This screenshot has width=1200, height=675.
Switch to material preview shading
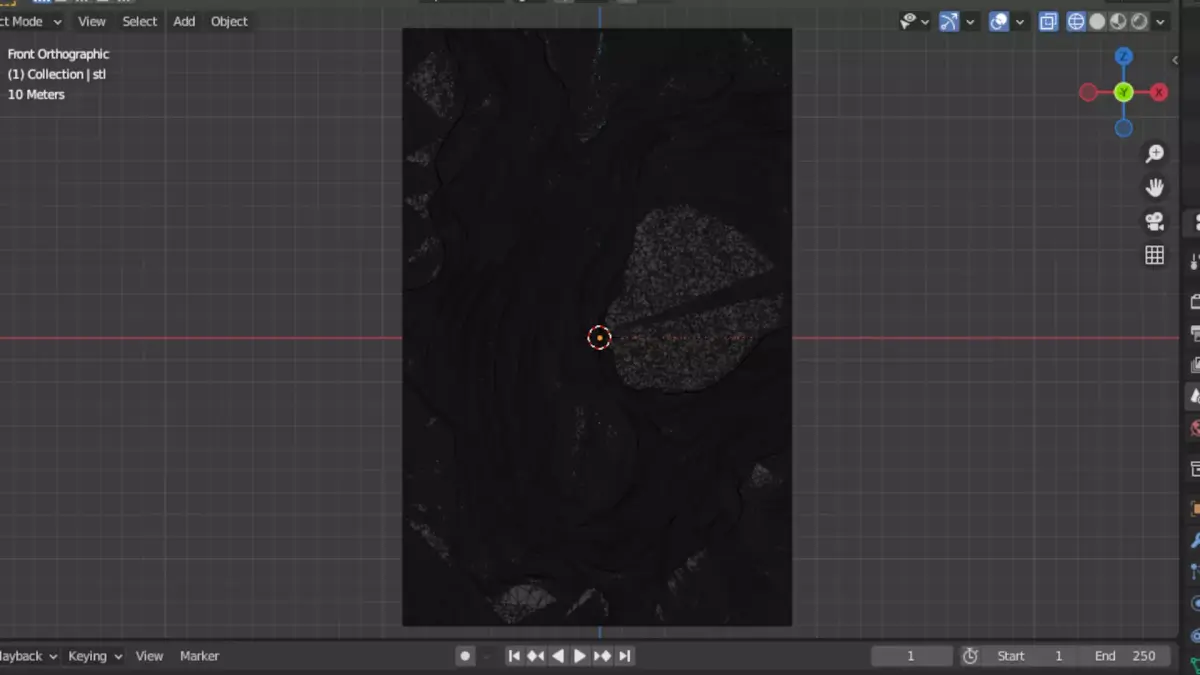point(1118,21)
